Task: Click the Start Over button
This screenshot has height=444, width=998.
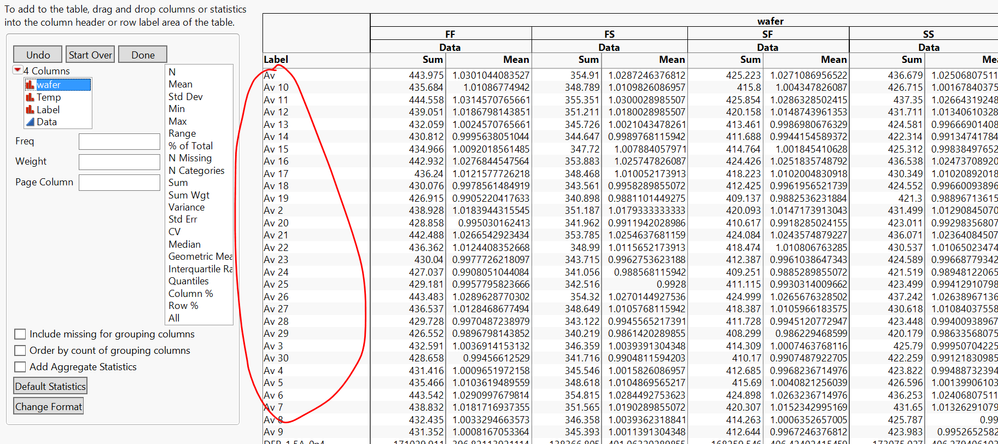Action: 90,55
